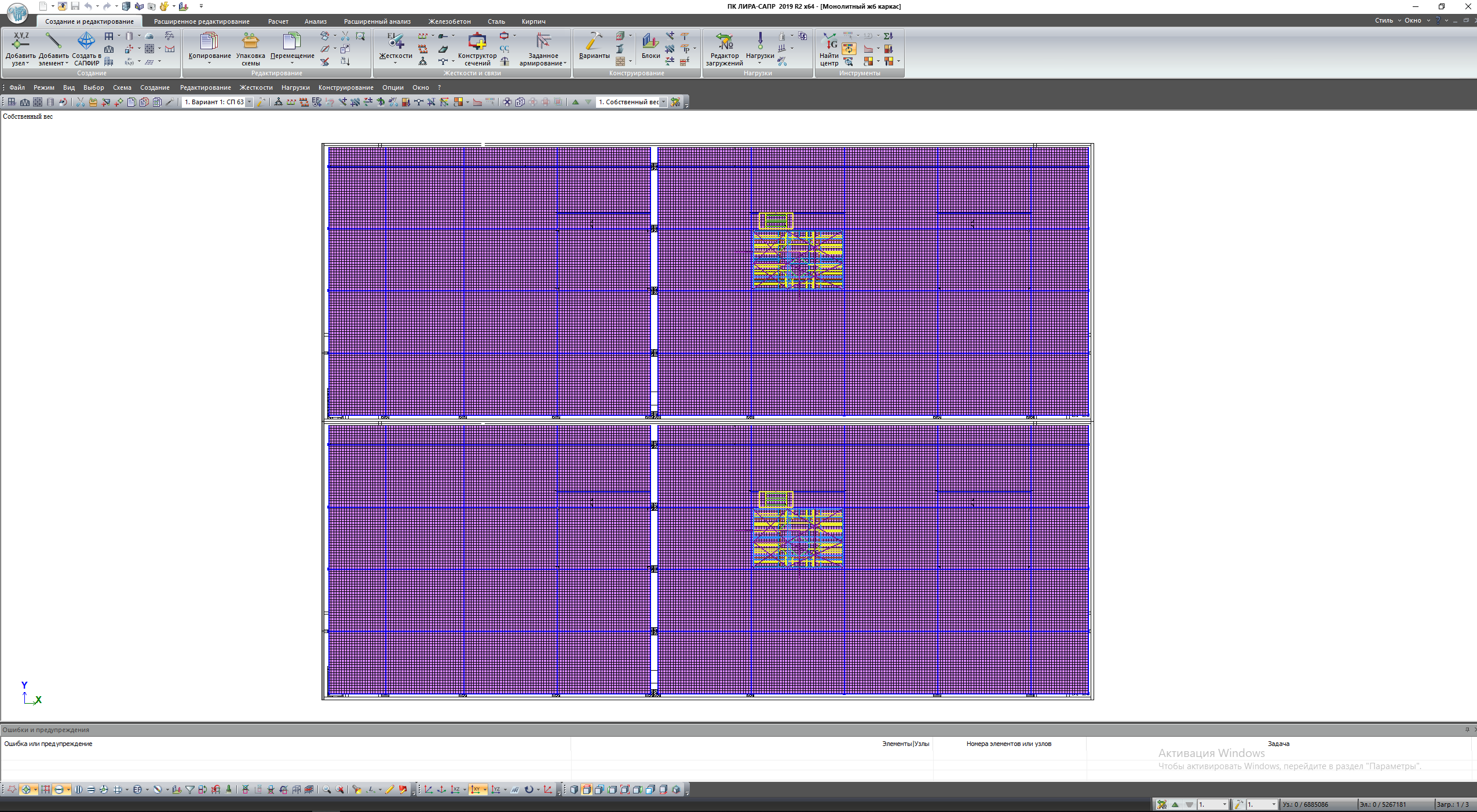Toggle the XZ plane projection view

(455, 789)
